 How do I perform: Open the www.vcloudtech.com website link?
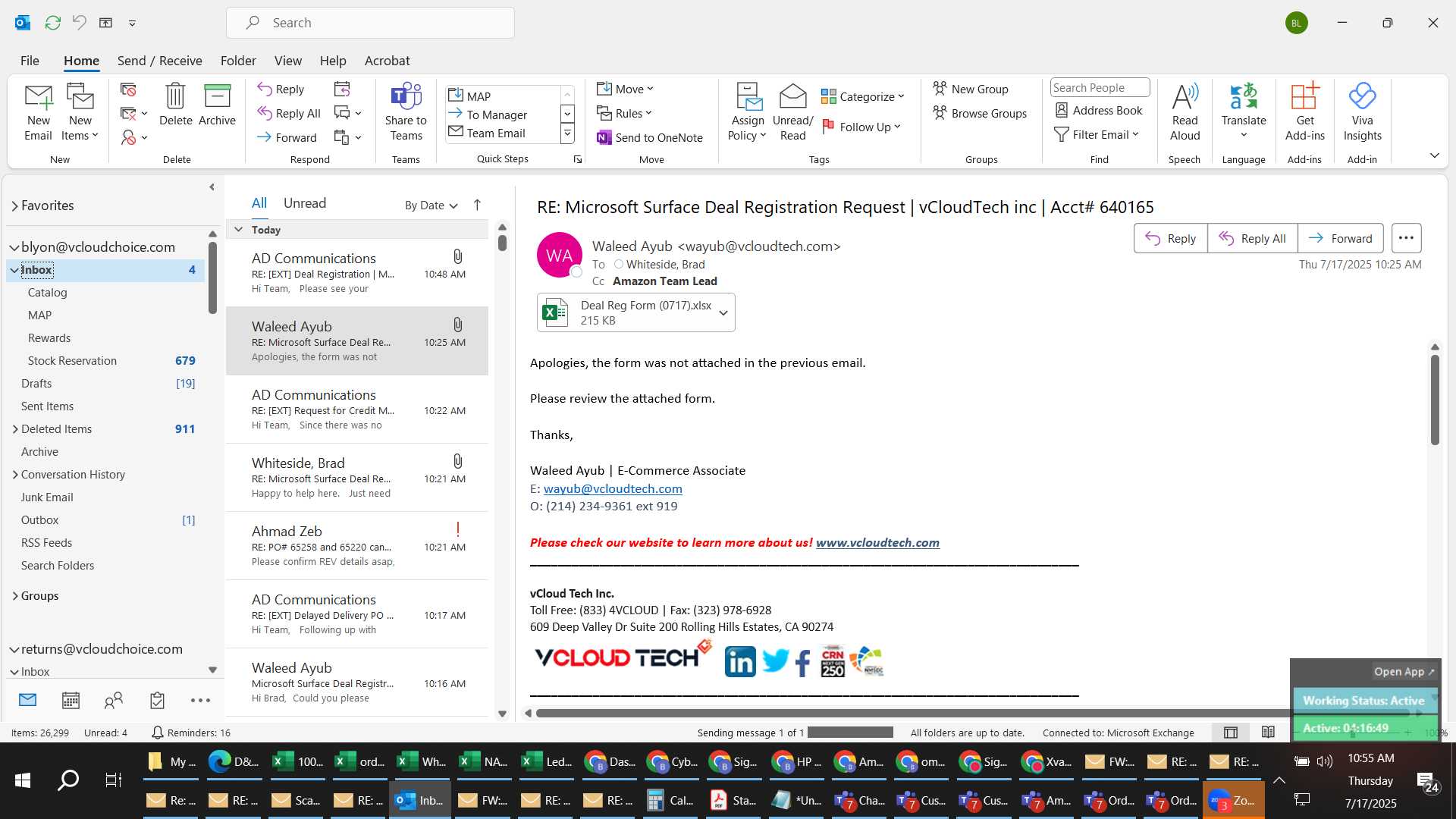pyautogui.click(x=877, y=543)
